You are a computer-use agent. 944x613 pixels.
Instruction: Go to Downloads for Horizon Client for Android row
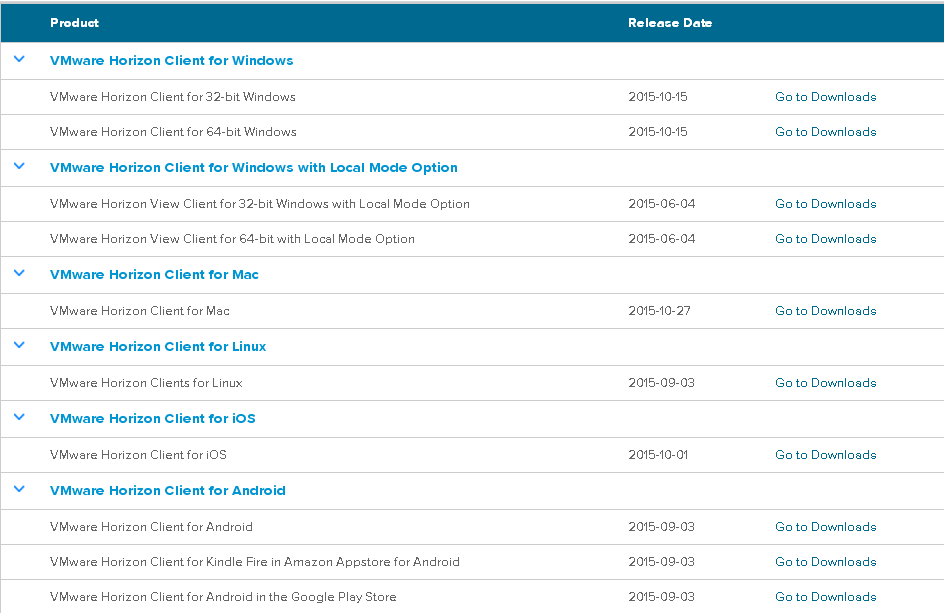(x=825, y=526)
